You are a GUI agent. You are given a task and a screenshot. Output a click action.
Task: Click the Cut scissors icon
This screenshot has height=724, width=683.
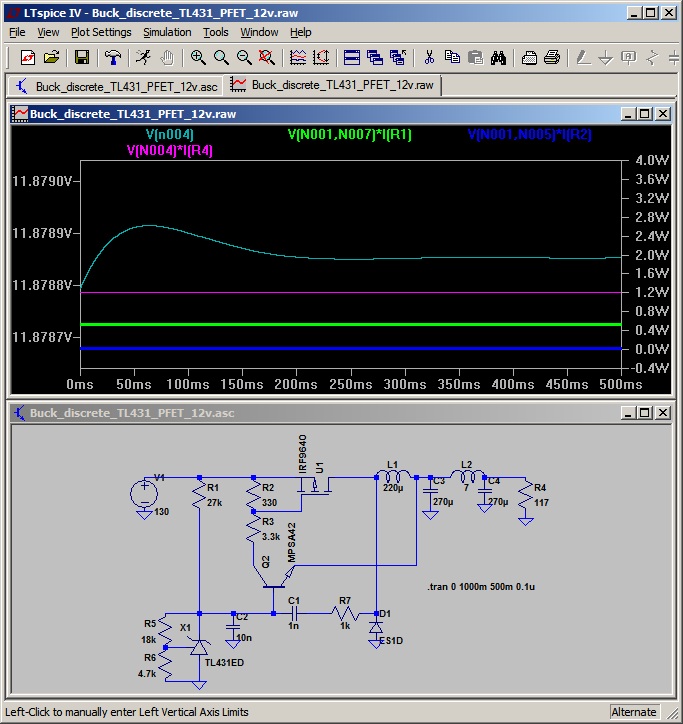429,57
